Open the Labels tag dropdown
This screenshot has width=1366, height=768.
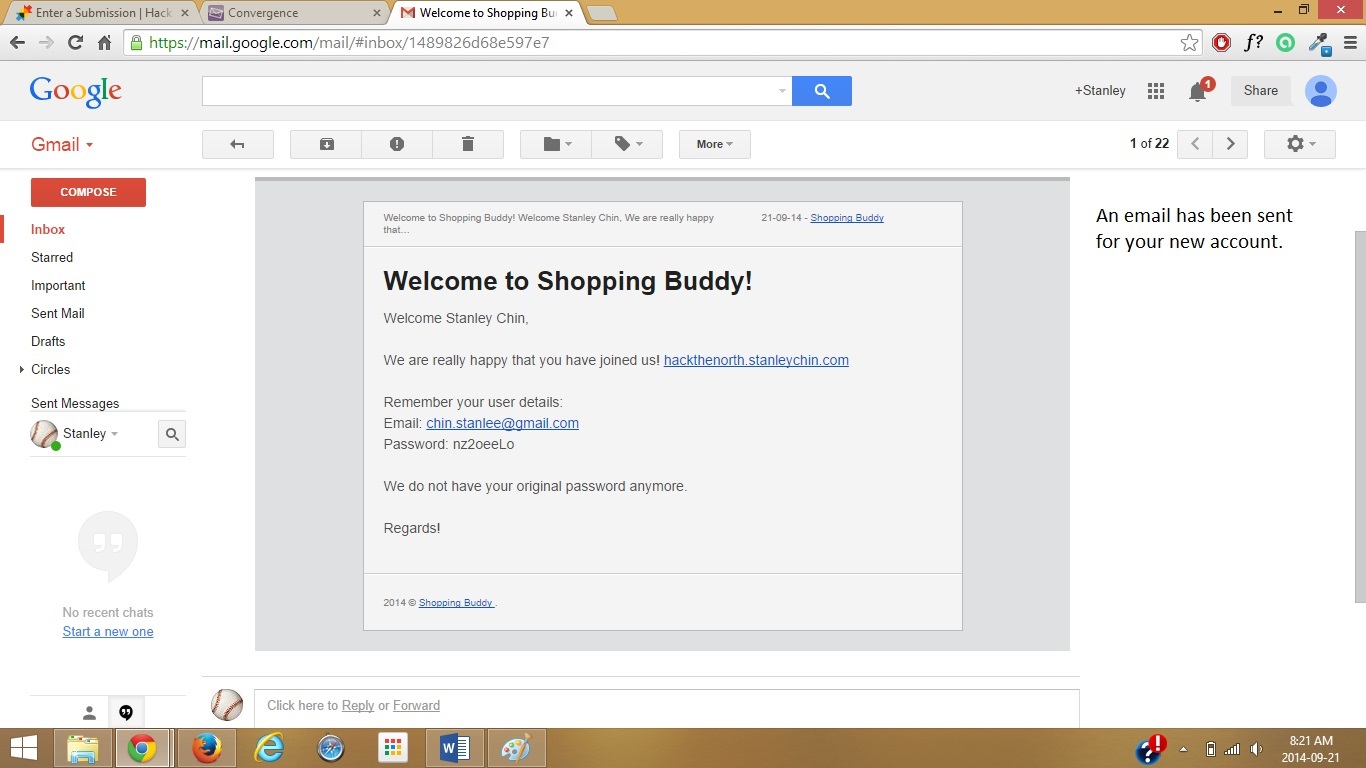coord(627,144)
